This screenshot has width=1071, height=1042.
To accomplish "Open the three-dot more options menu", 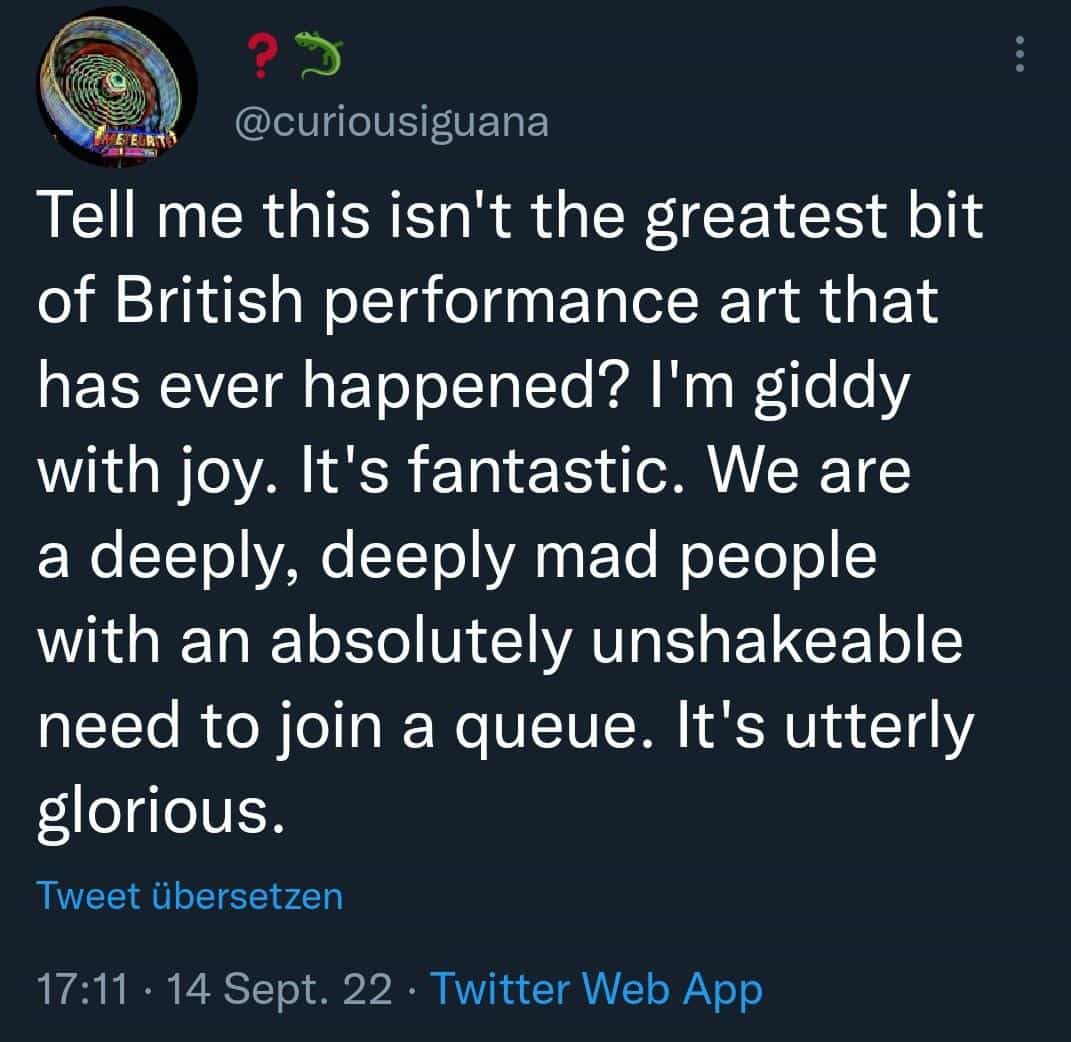I will pyautogui.click(x=1020, y=54).
